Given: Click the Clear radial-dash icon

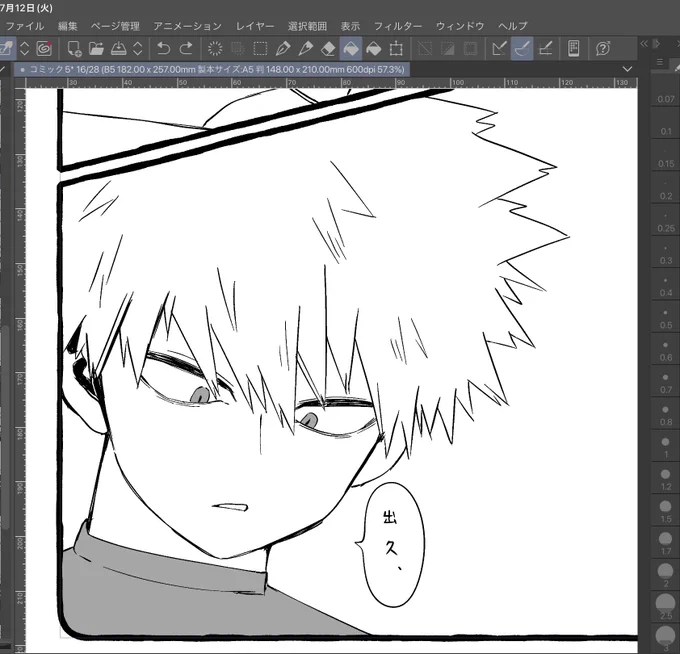Looking at the screenshot, I should (215, 48).
